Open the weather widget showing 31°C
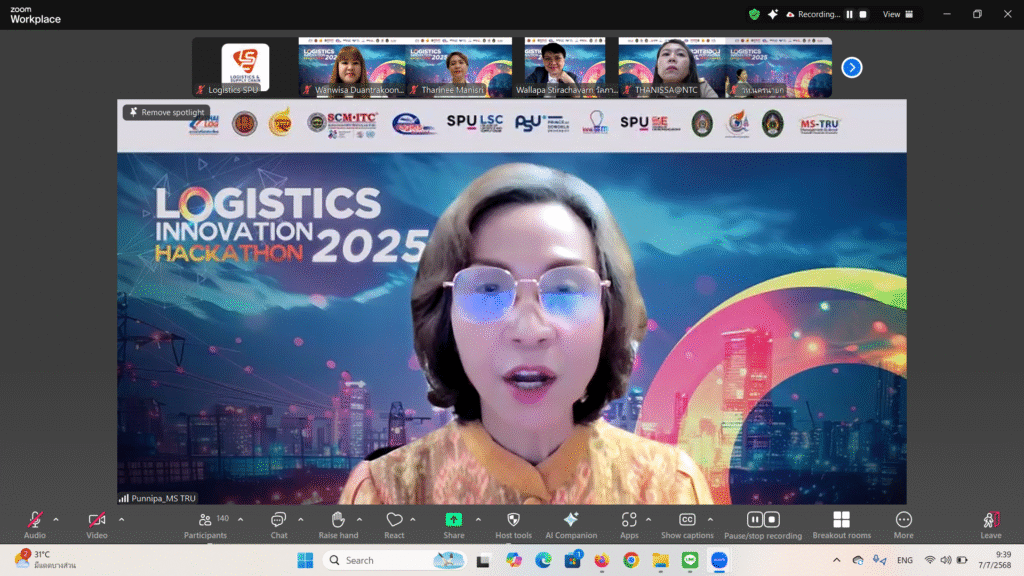The image size is (1024, 576). [x=46, y=560]
